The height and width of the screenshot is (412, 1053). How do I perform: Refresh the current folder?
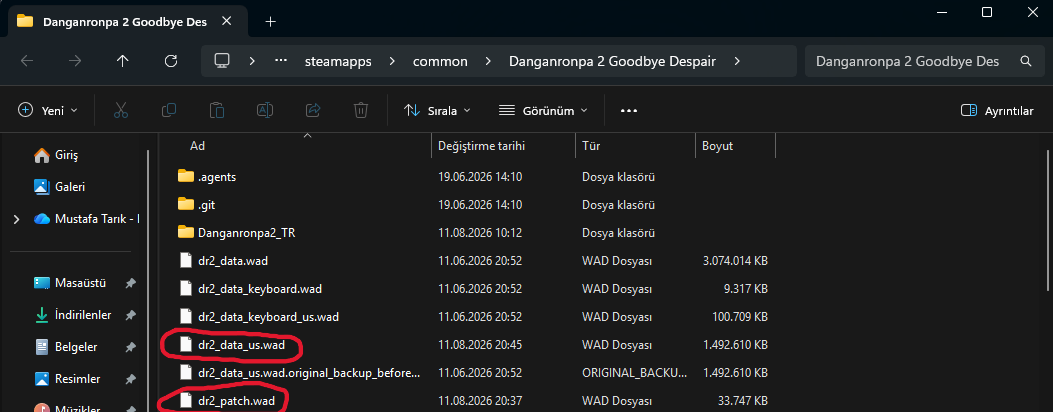pos(171,61)
